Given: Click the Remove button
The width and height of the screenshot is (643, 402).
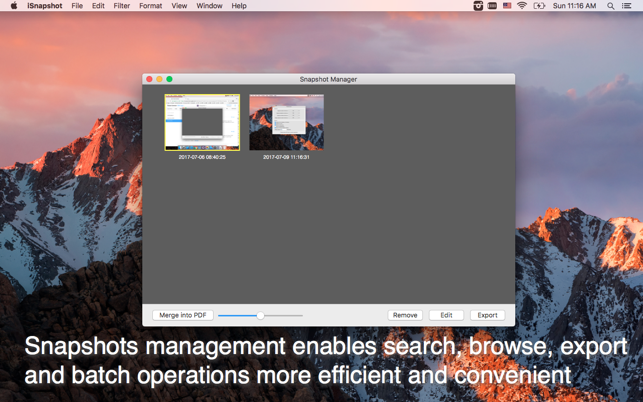Looking at the screenshot, I should pyautogui.click(x=405, y=315).
